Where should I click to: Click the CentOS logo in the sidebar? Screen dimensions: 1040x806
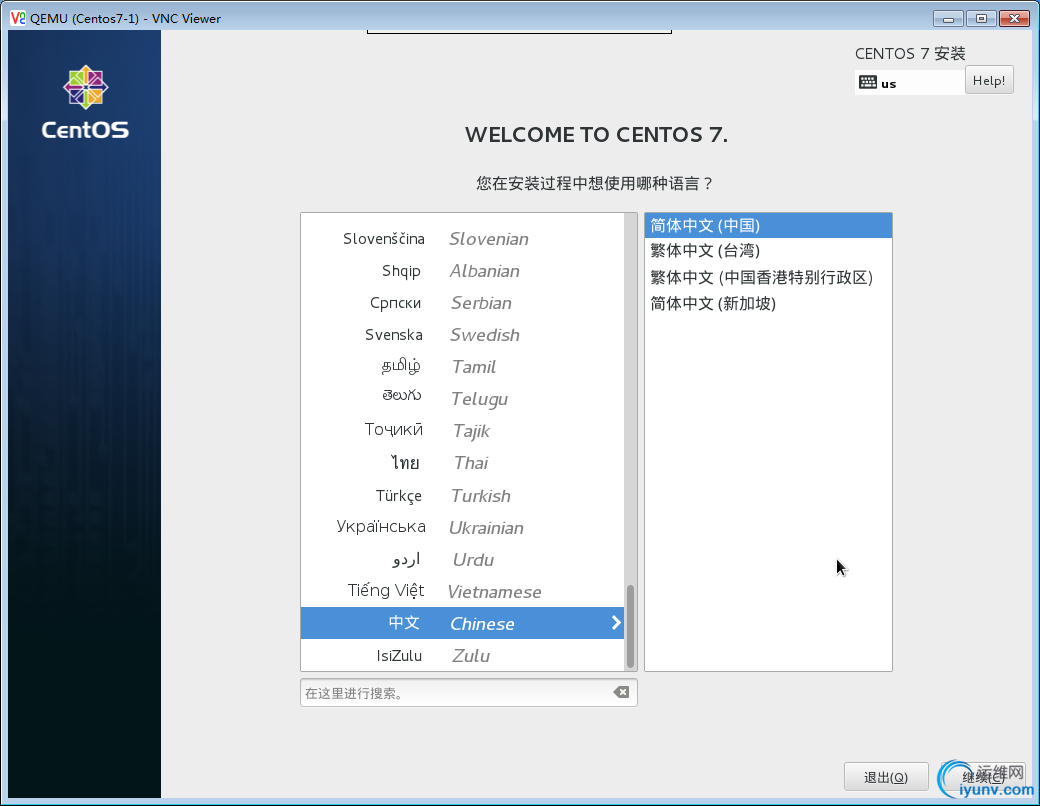[x=85, y=101]
